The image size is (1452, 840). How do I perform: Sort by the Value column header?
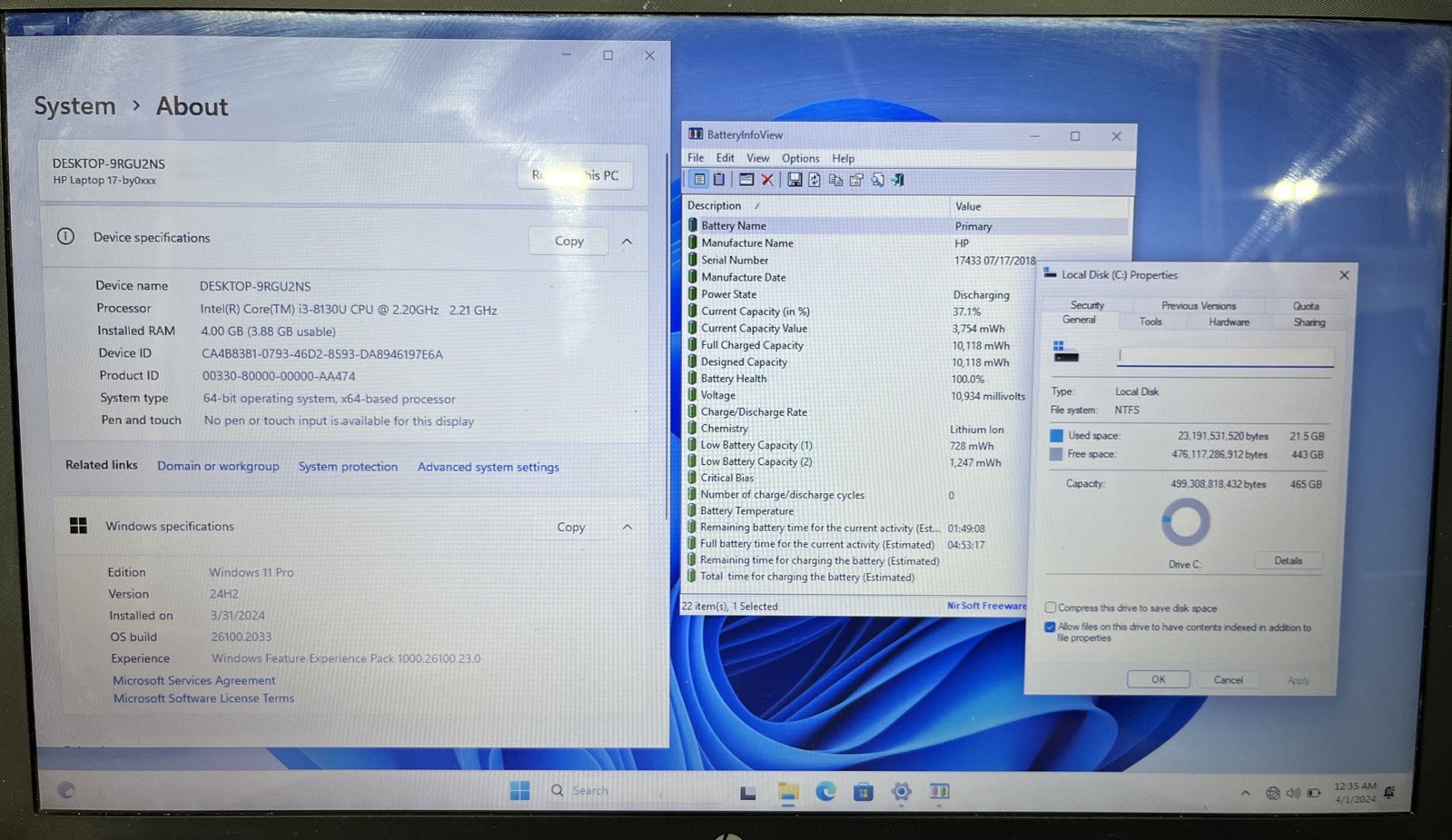click(1040, 206)
